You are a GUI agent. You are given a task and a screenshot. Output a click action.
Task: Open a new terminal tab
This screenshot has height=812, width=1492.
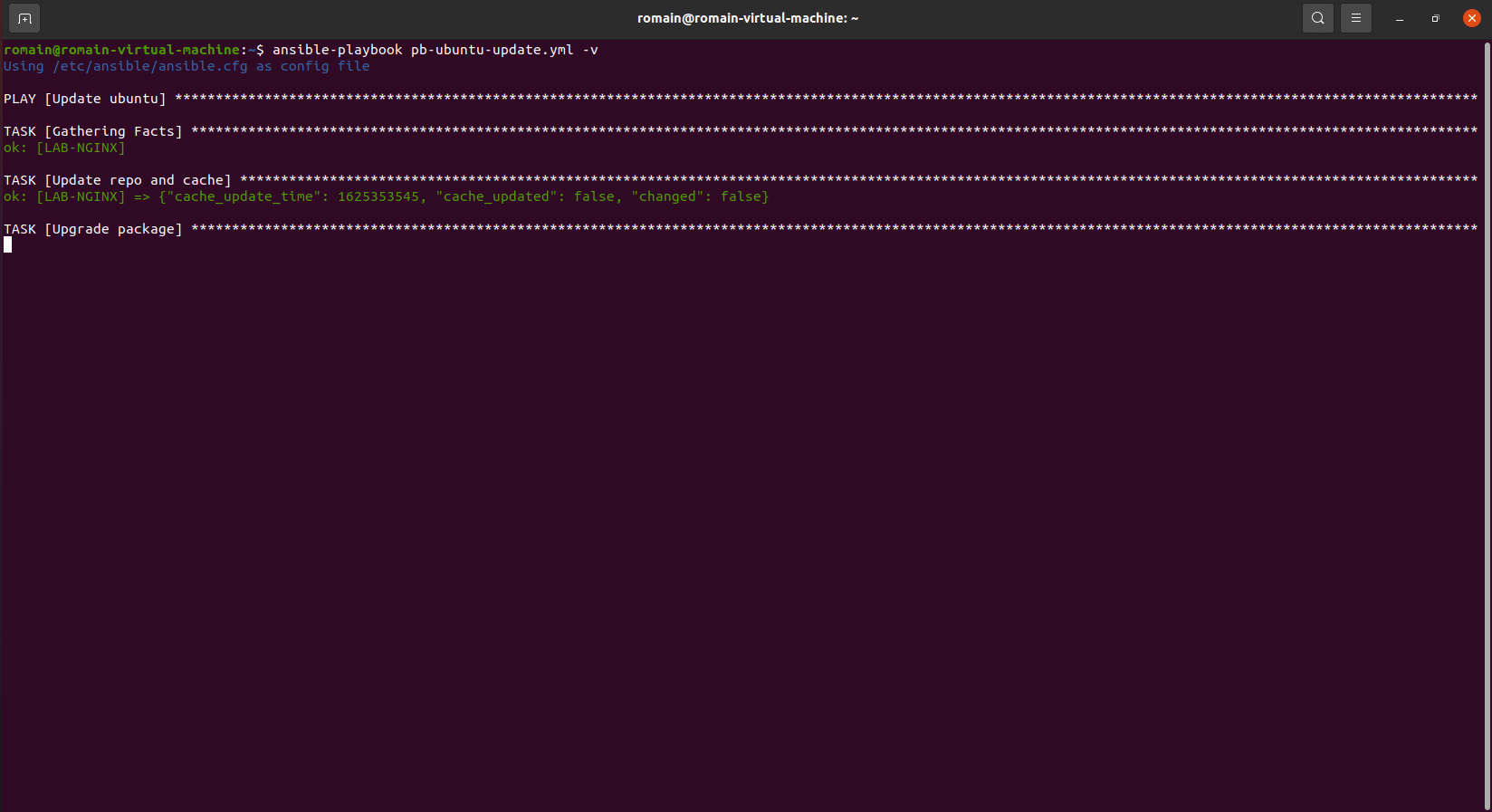pyautogui.click(x=24, y=18)
